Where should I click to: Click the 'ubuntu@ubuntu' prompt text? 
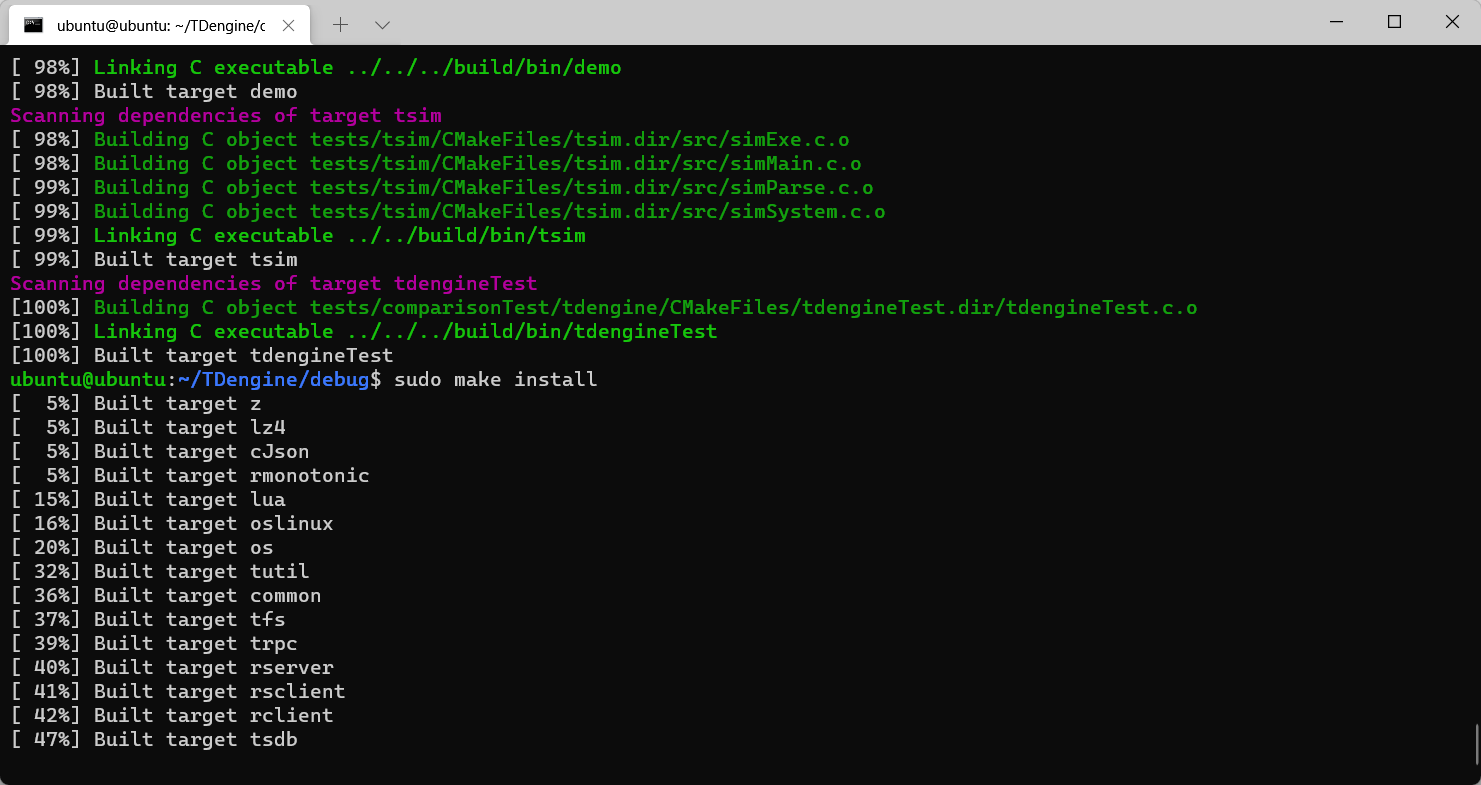click(x=88, y=380)
